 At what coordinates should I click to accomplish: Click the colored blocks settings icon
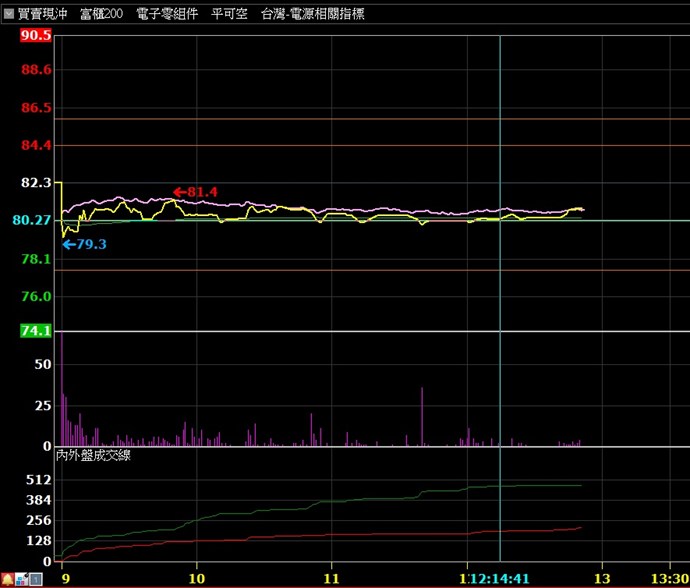coord(21,579)
